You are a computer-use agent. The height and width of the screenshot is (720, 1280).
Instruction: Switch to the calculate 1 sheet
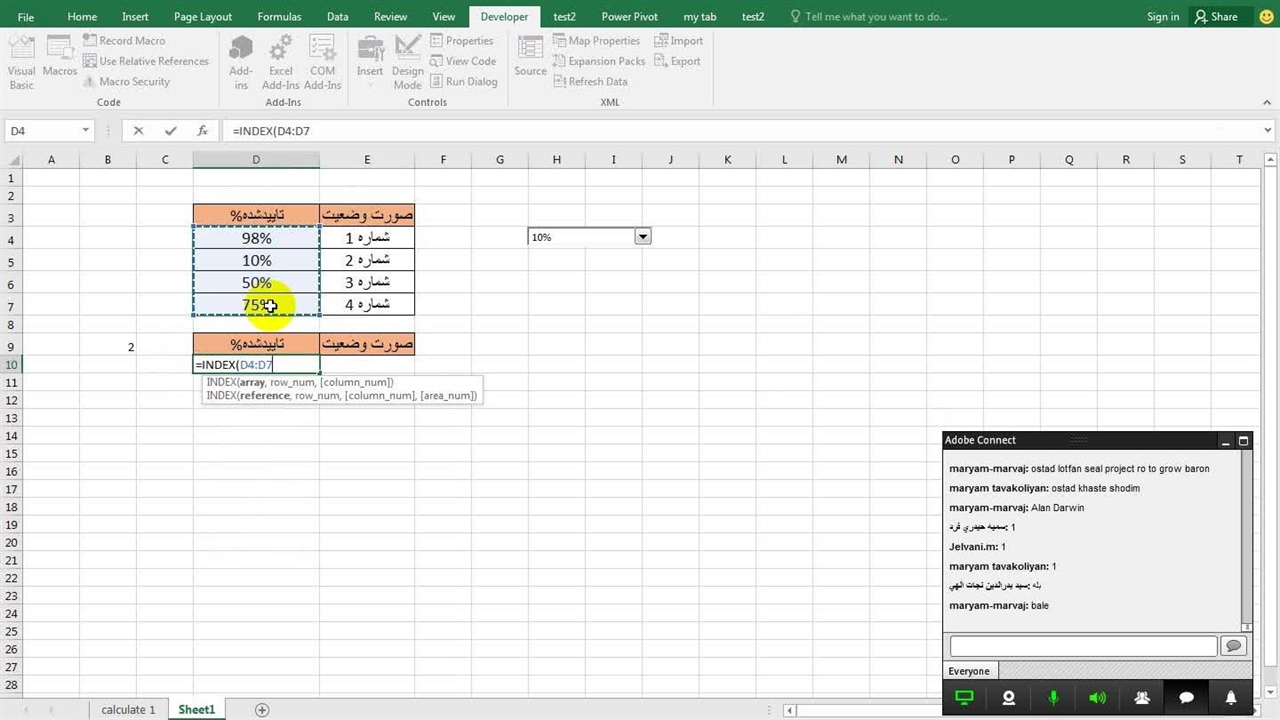pos(128,709)
